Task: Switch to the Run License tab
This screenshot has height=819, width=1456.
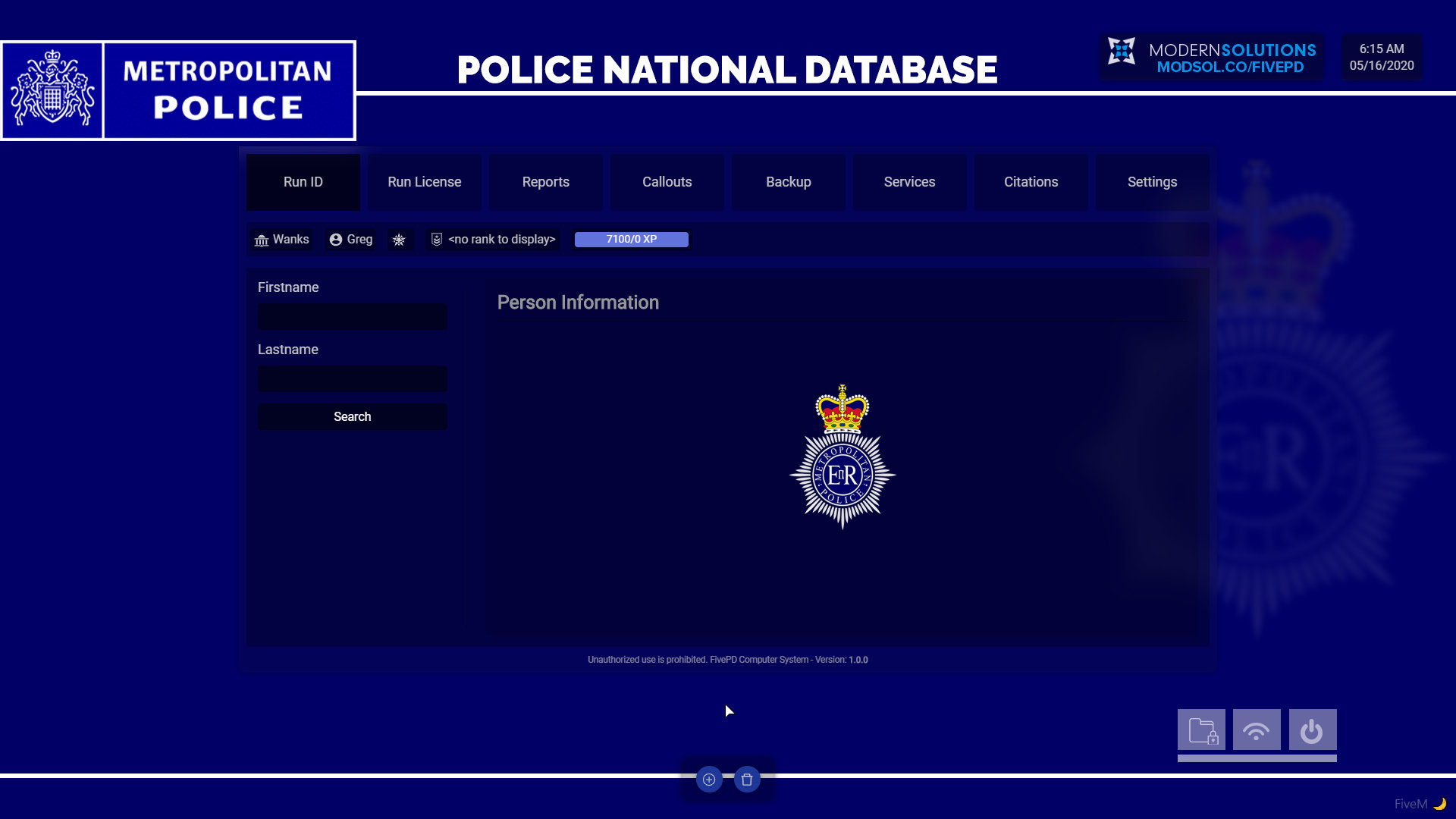Action: coord(425,182)
